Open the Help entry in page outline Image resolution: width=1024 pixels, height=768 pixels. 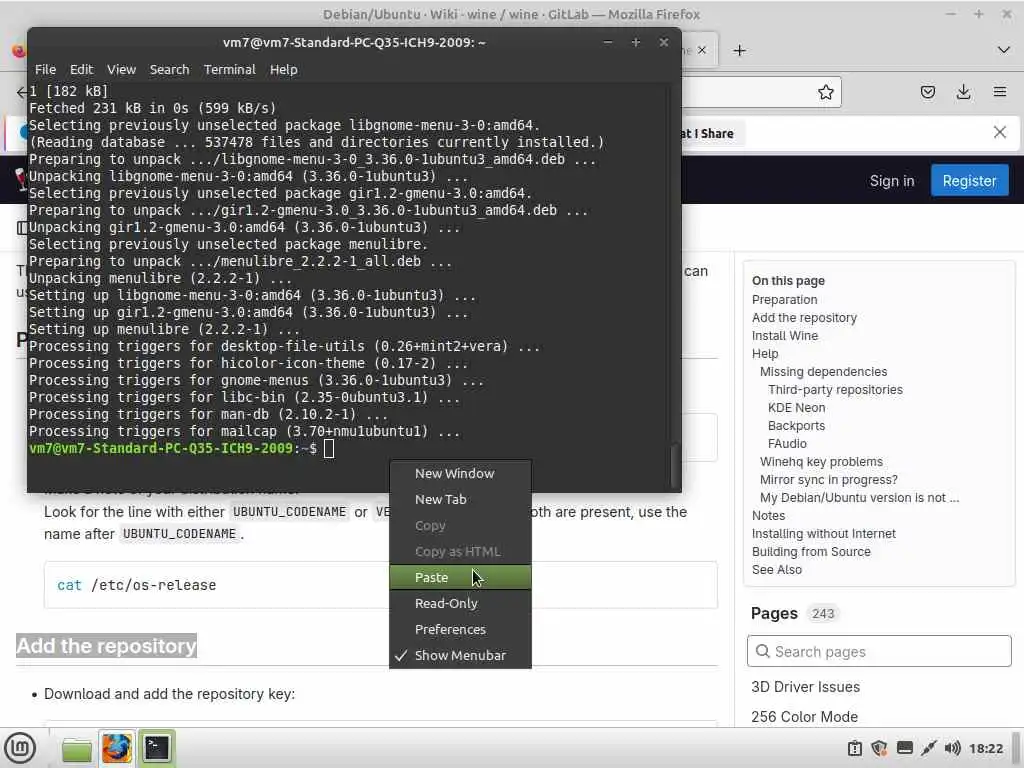[x=765, y=353]
